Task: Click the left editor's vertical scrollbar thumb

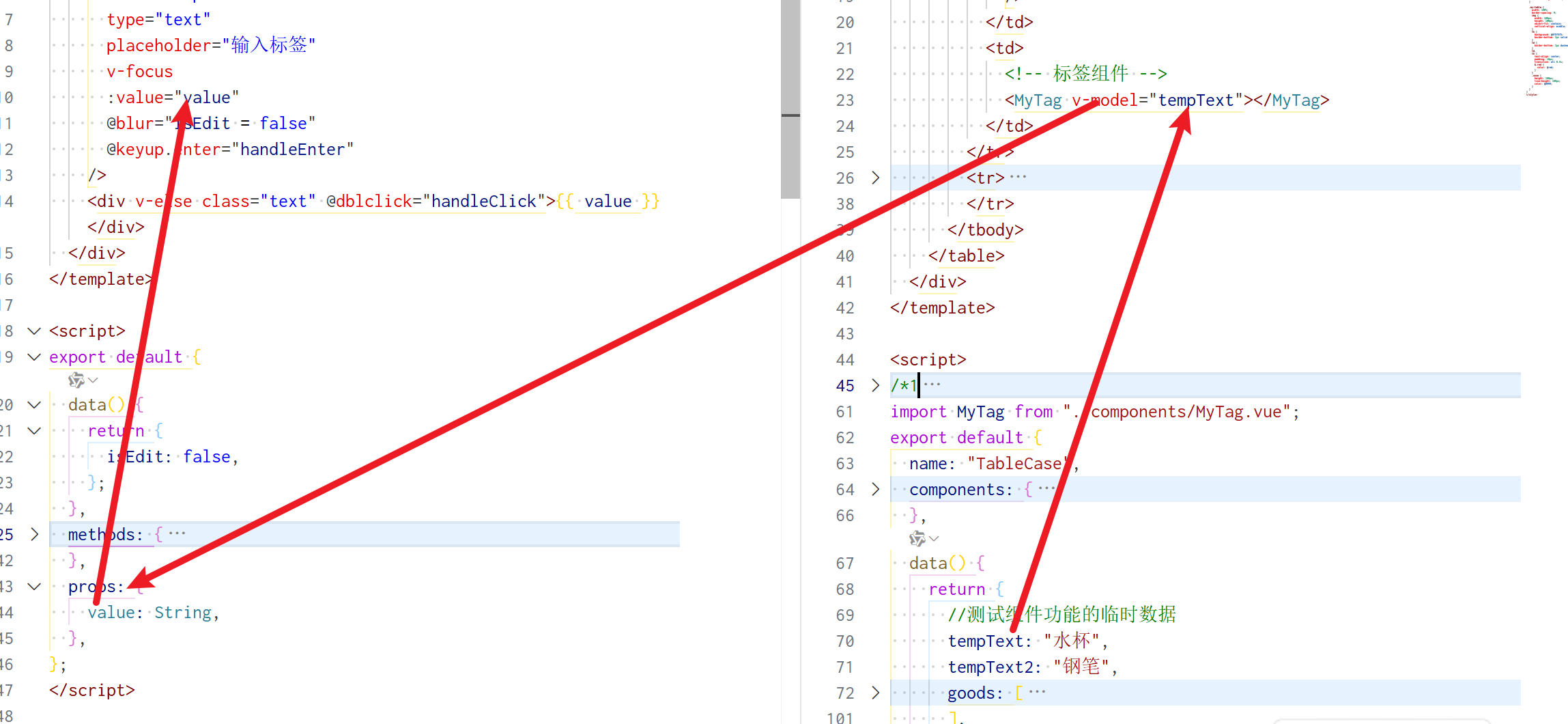Action: click(790, 99)
